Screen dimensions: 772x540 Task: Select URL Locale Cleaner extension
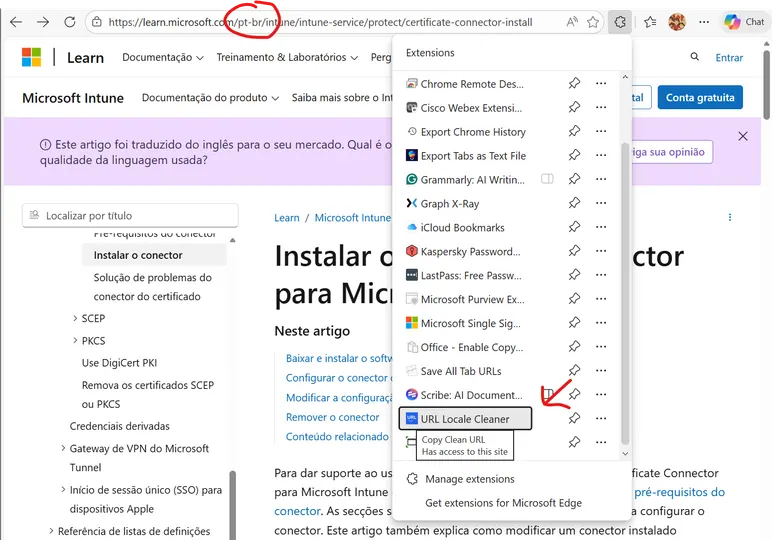(465, 418)
